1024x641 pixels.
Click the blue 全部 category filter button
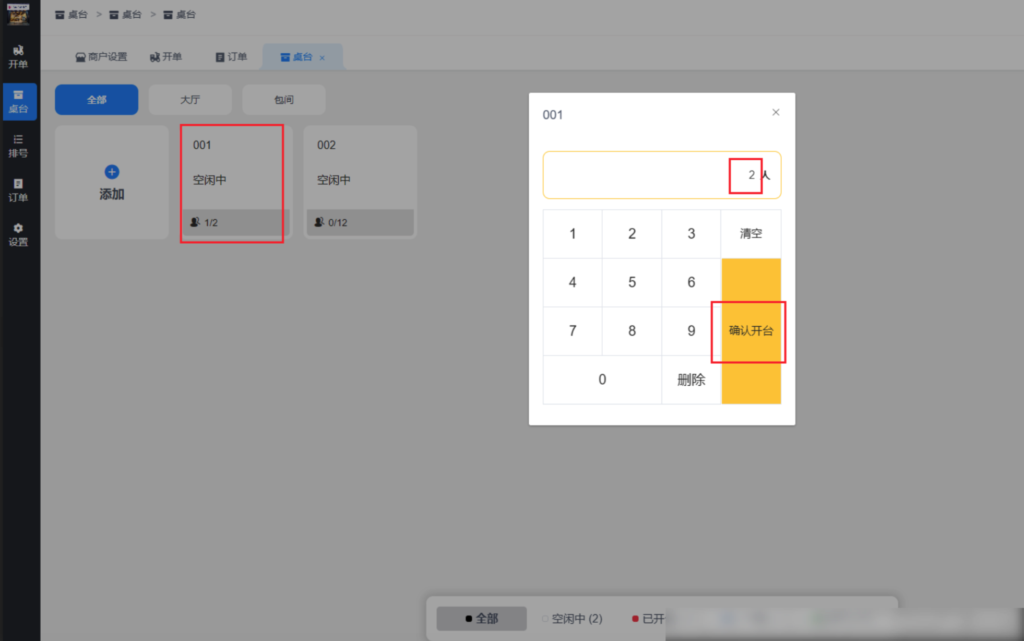[96, 100]
